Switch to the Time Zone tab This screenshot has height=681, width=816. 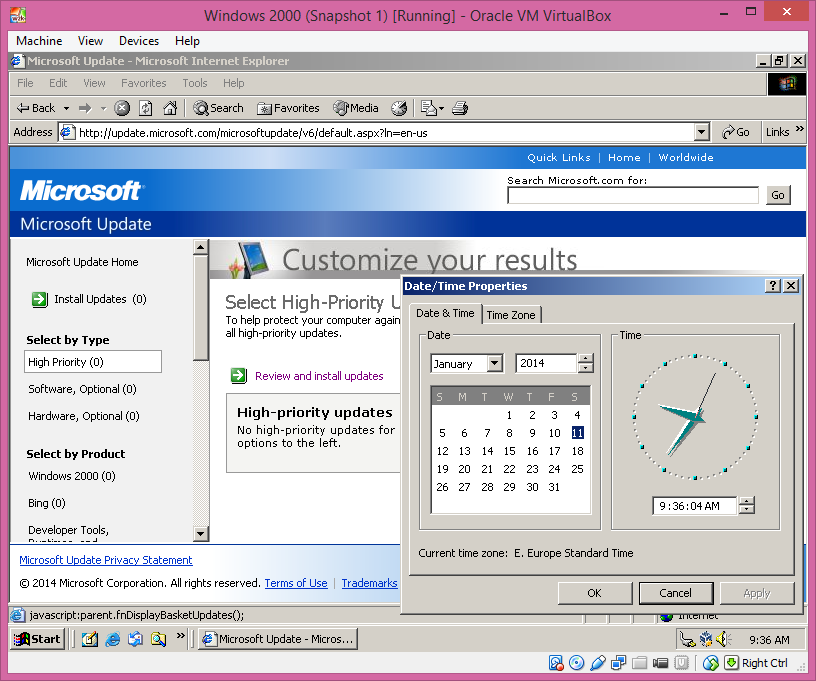point(511,315)
